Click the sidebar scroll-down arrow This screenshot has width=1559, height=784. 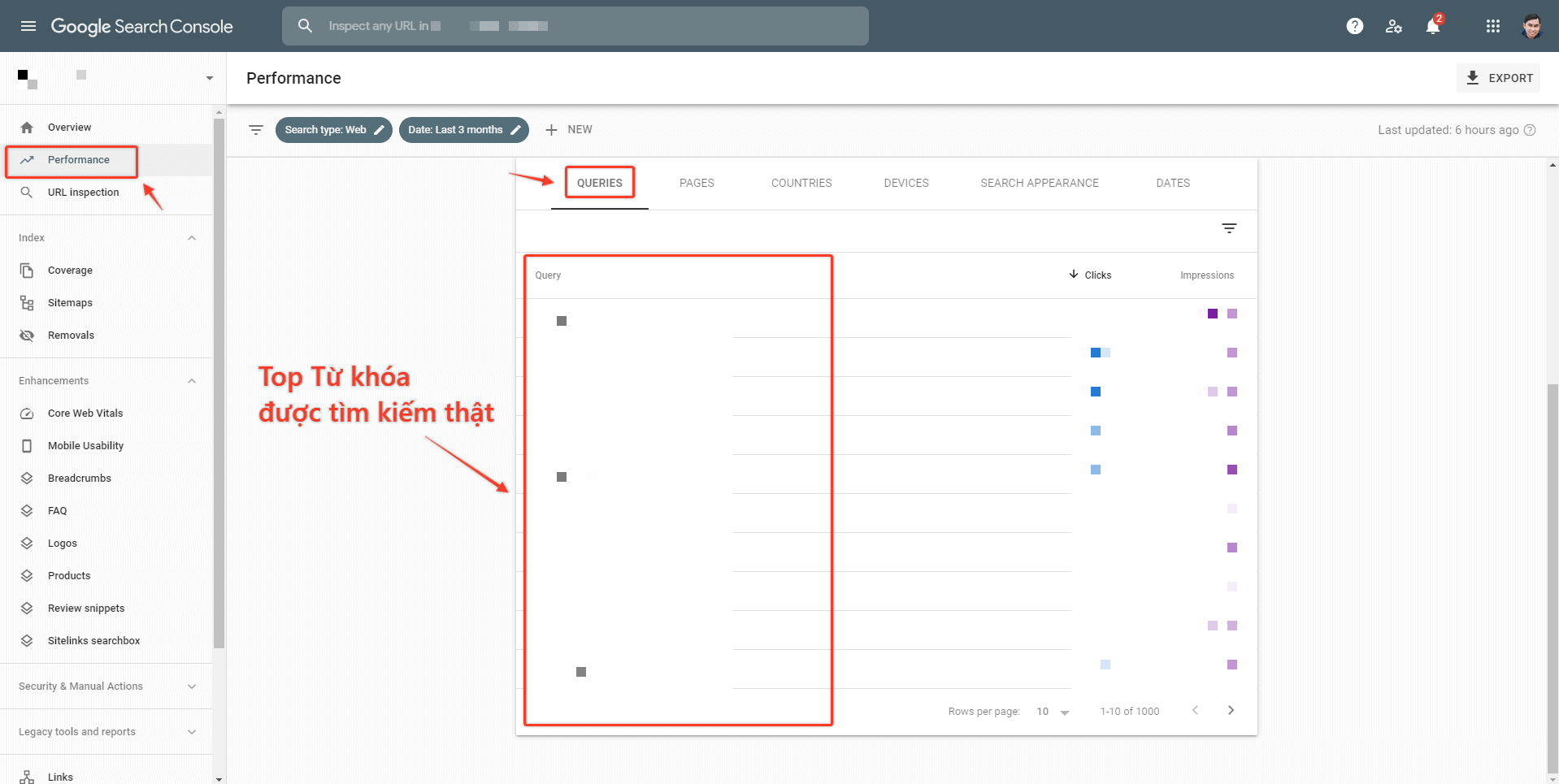tap(219, 778)
